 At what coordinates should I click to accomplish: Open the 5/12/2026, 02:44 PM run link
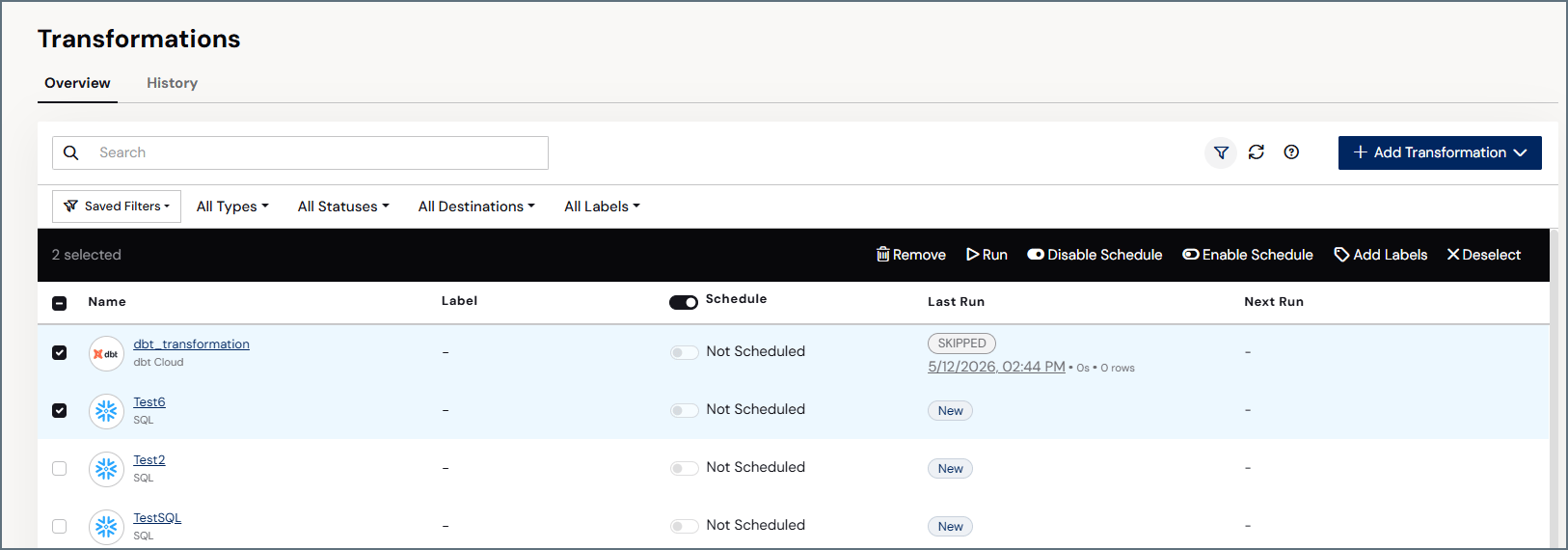click(996, 367)
